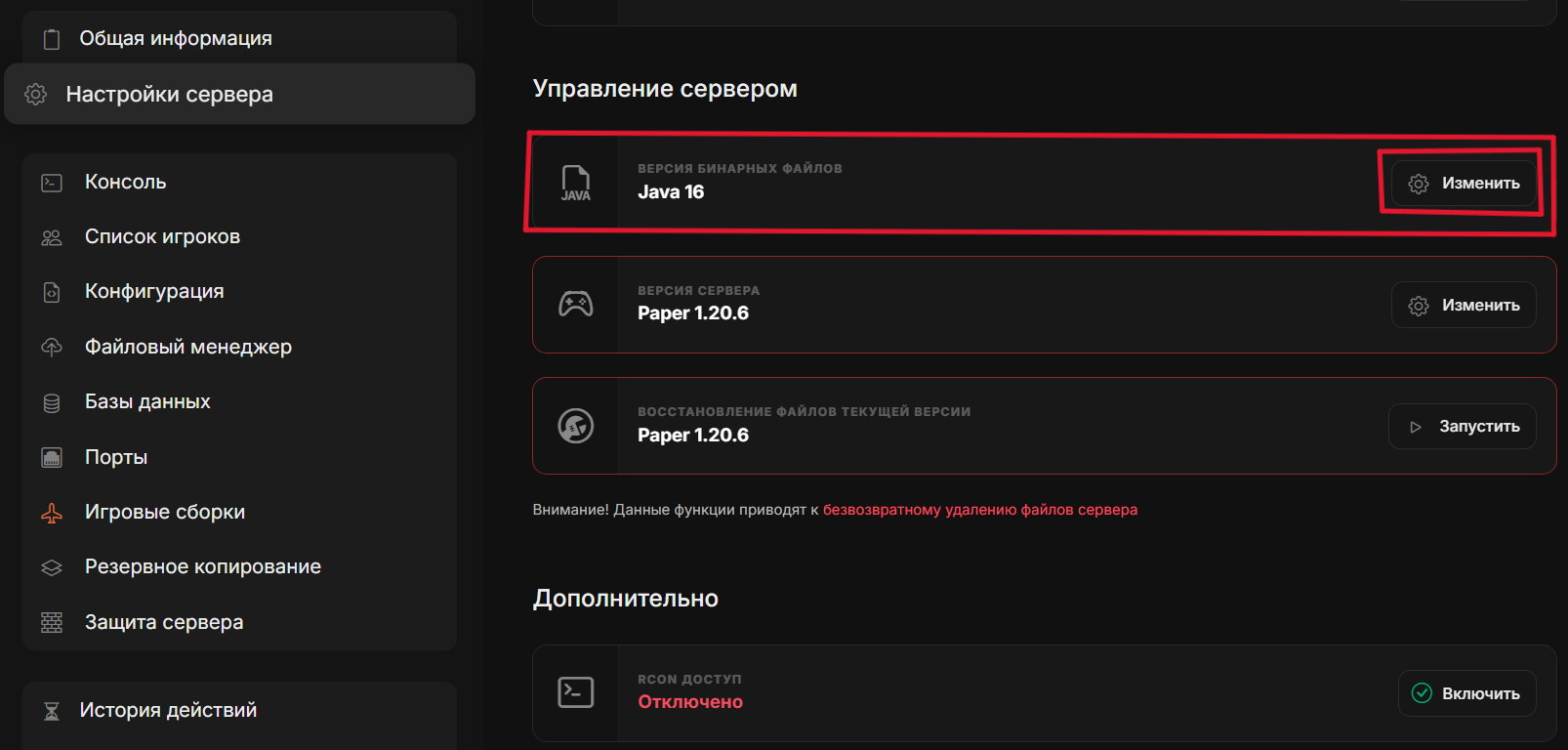Viewport: 1568px width, 750px height.
Task: Click the restore files globe icon
Action: (x=575, y=426)
